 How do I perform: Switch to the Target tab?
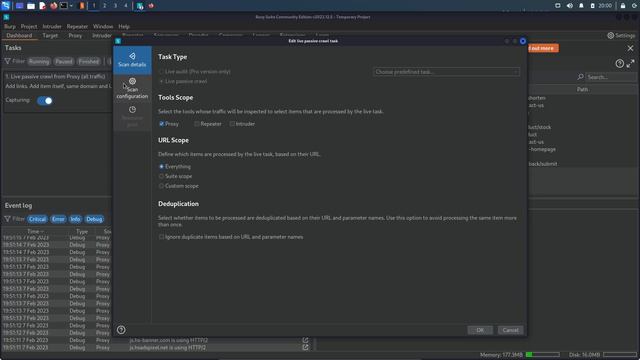[x=50, y=36]
